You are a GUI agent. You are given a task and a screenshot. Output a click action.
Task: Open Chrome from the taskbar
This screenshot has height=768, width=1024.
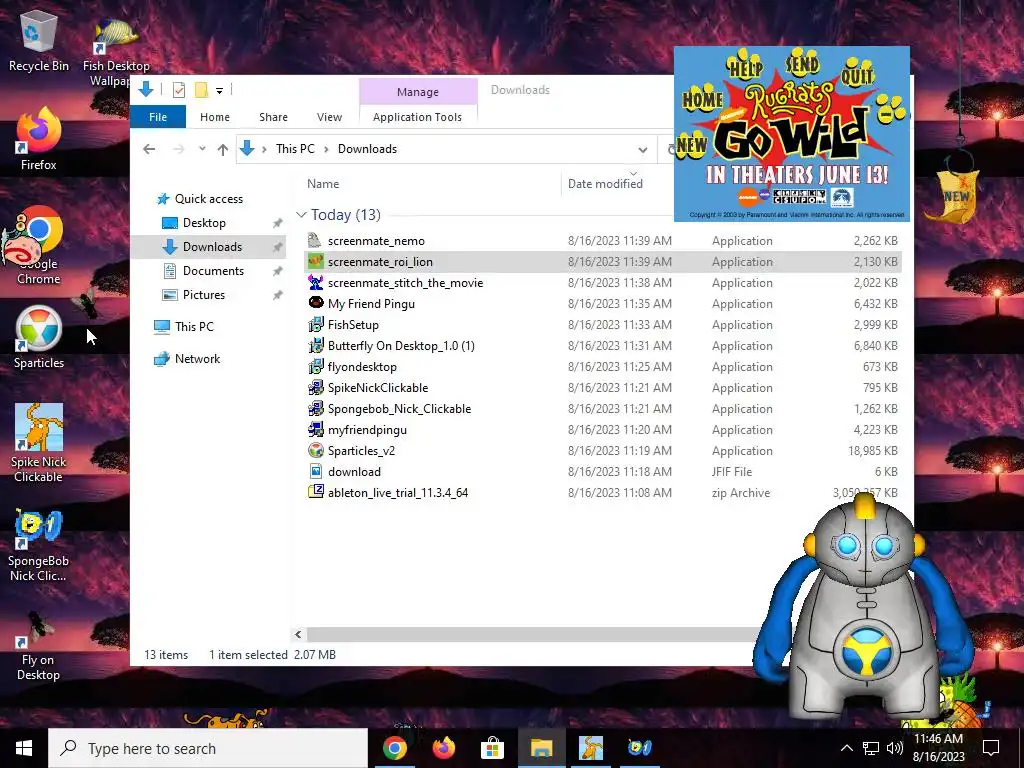(x=394, y=748)
